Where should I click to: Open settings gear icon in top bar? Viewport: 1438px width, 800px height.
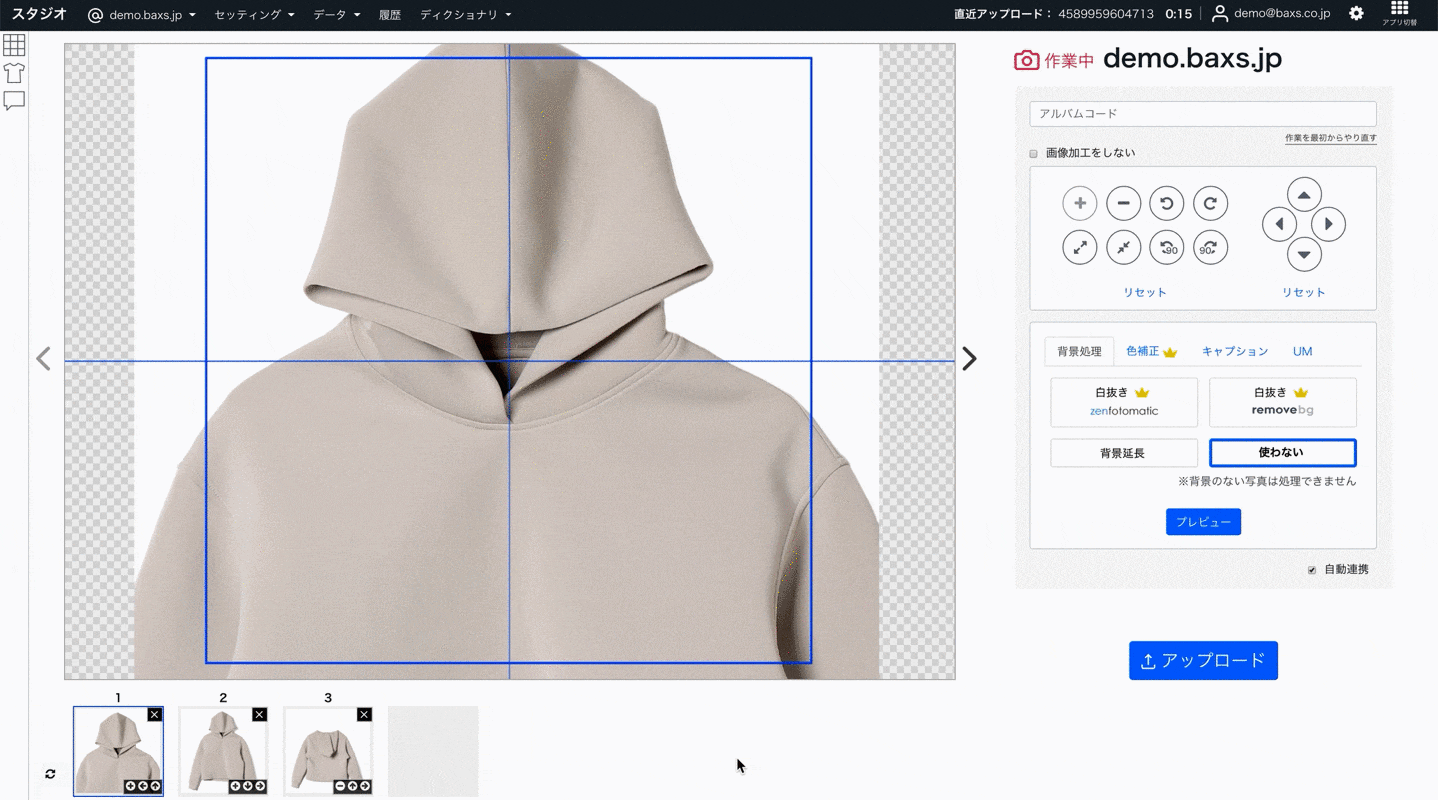pos(1356,14)
